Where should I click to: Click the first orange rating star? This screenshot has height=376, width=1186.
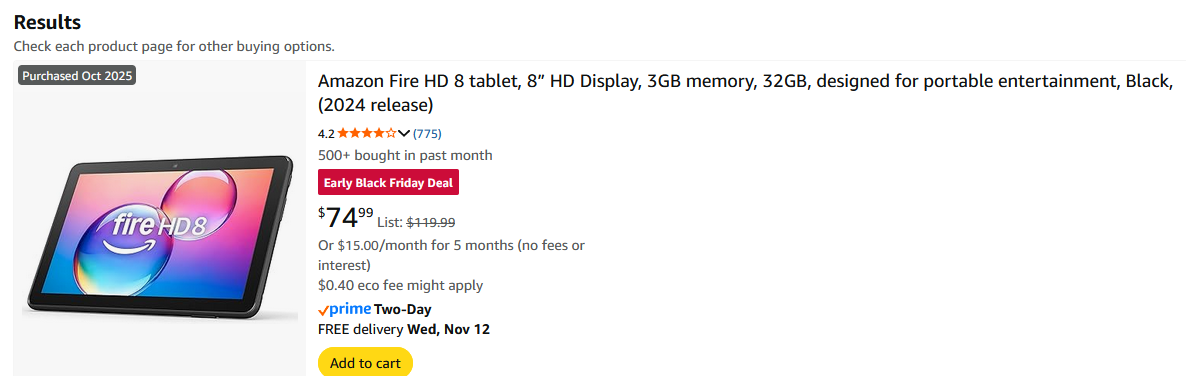(x=343, y=134)
